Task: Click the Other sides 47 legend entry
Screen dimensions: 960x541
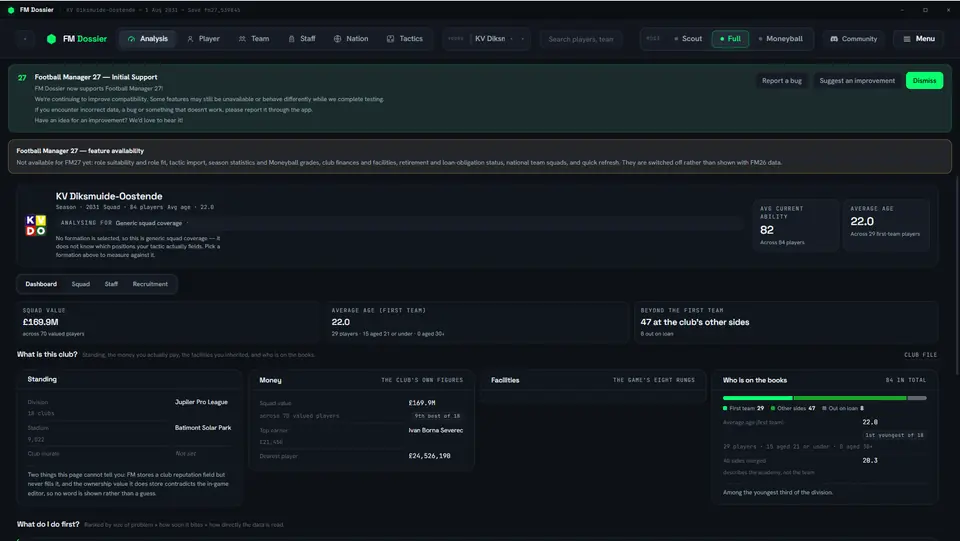Action: pos(793,408)
